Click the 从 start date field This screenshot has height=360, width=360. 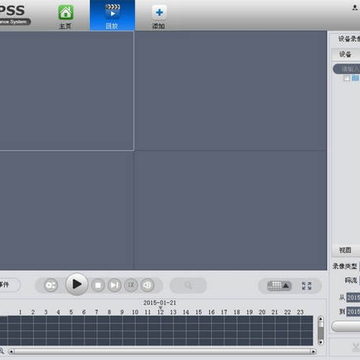coord(353,297)
